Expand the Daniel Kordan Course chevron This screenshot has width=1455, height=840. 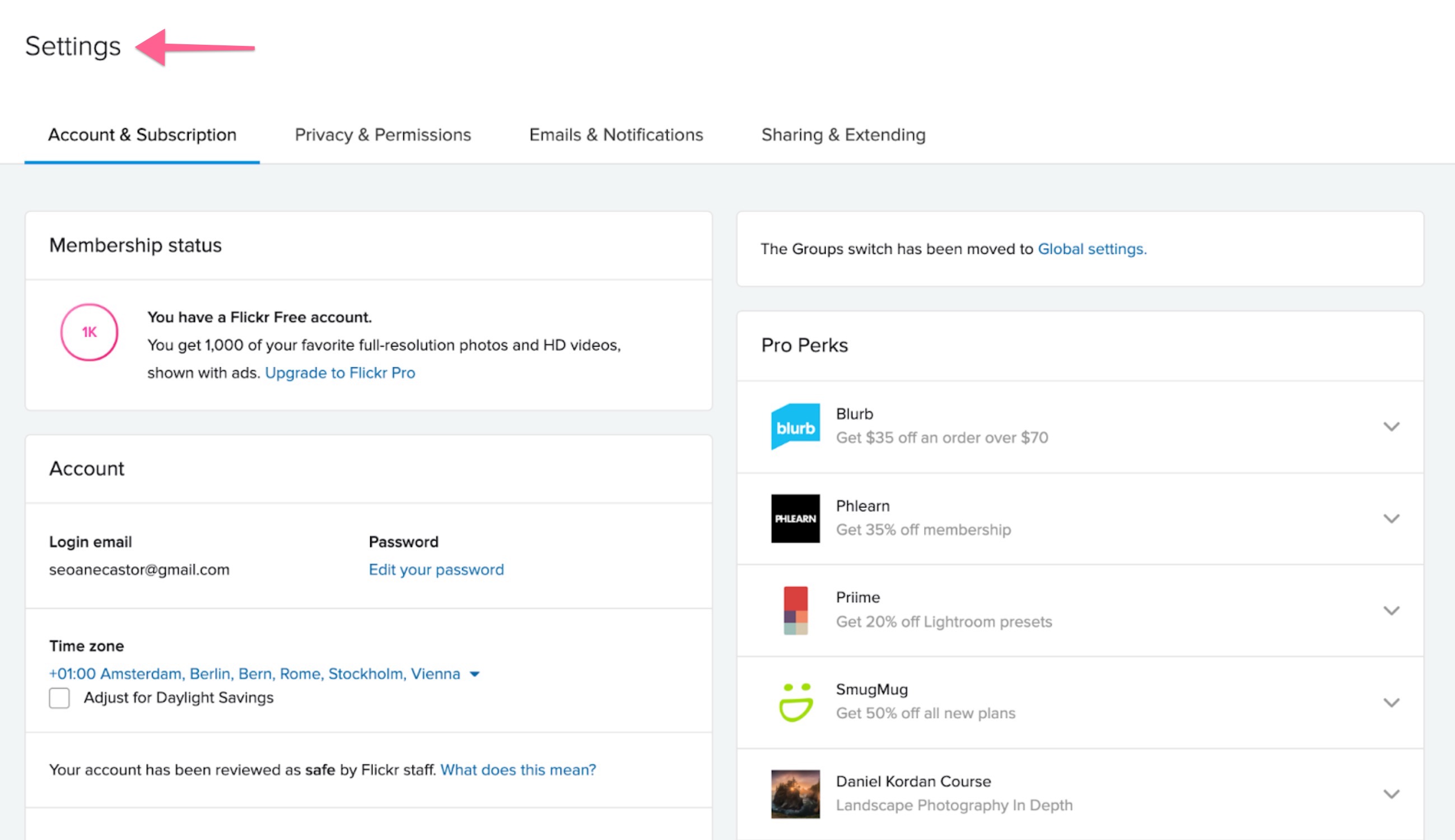1391,794
